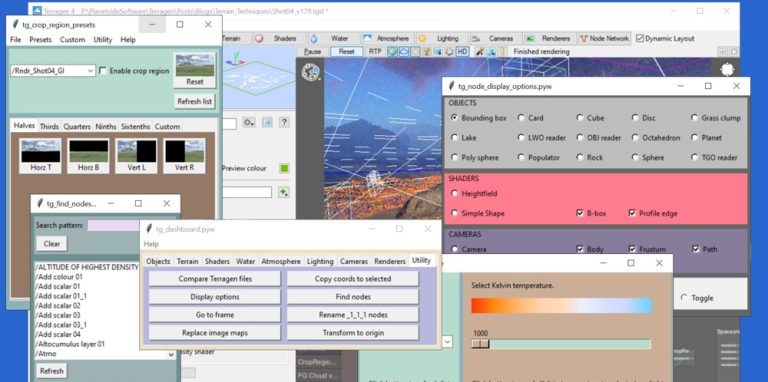The image size is (768, 382).
Task: Uncheck the camera Frustum checkbox
Action: (632, 249)
